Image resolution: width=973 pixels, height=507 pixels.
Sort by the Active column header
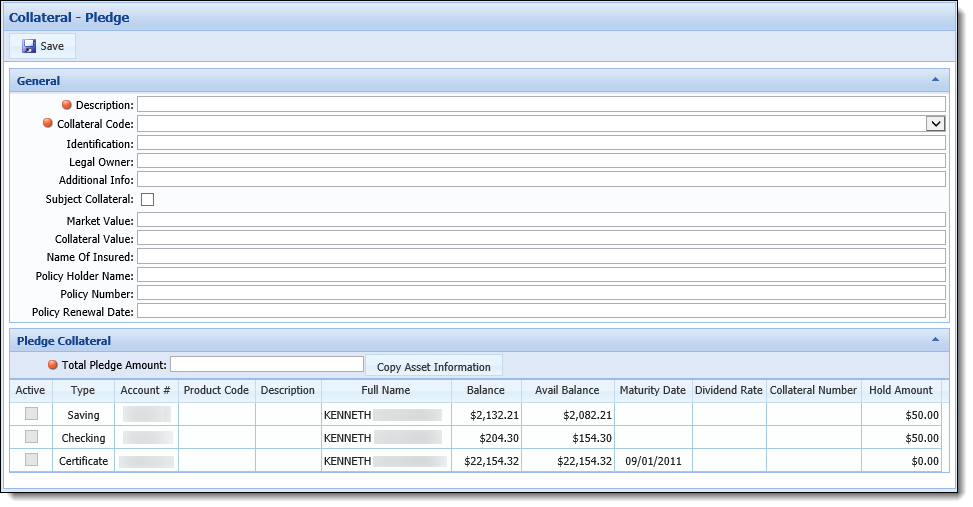click(x=30, y=390)
